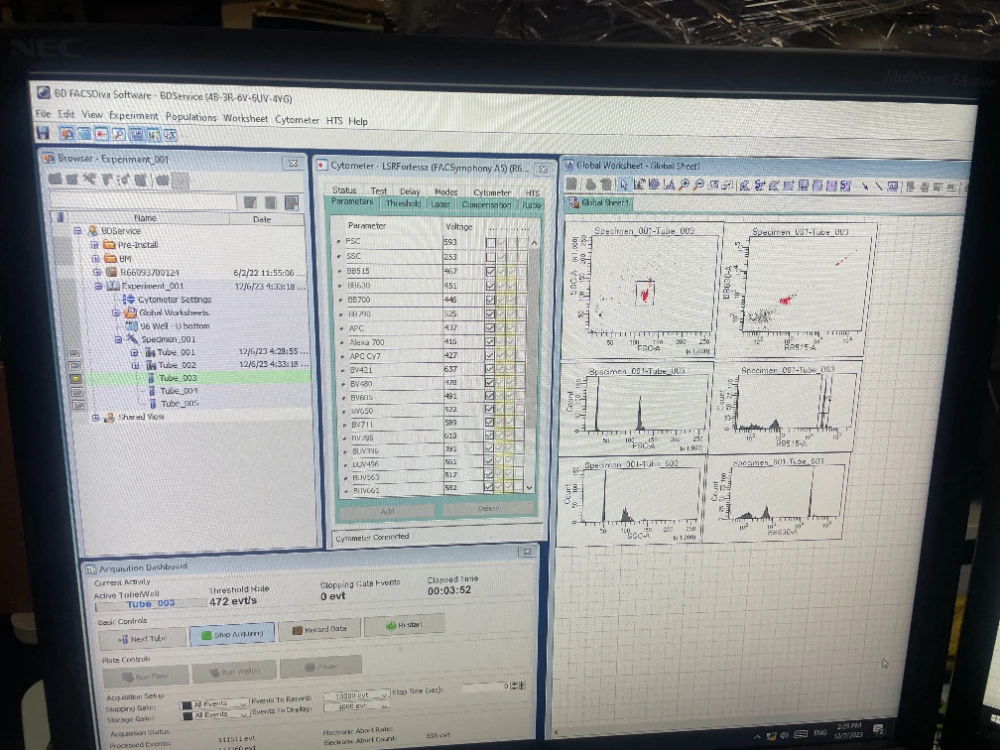Expand the Tube_001 tree node

click(134, 352)
